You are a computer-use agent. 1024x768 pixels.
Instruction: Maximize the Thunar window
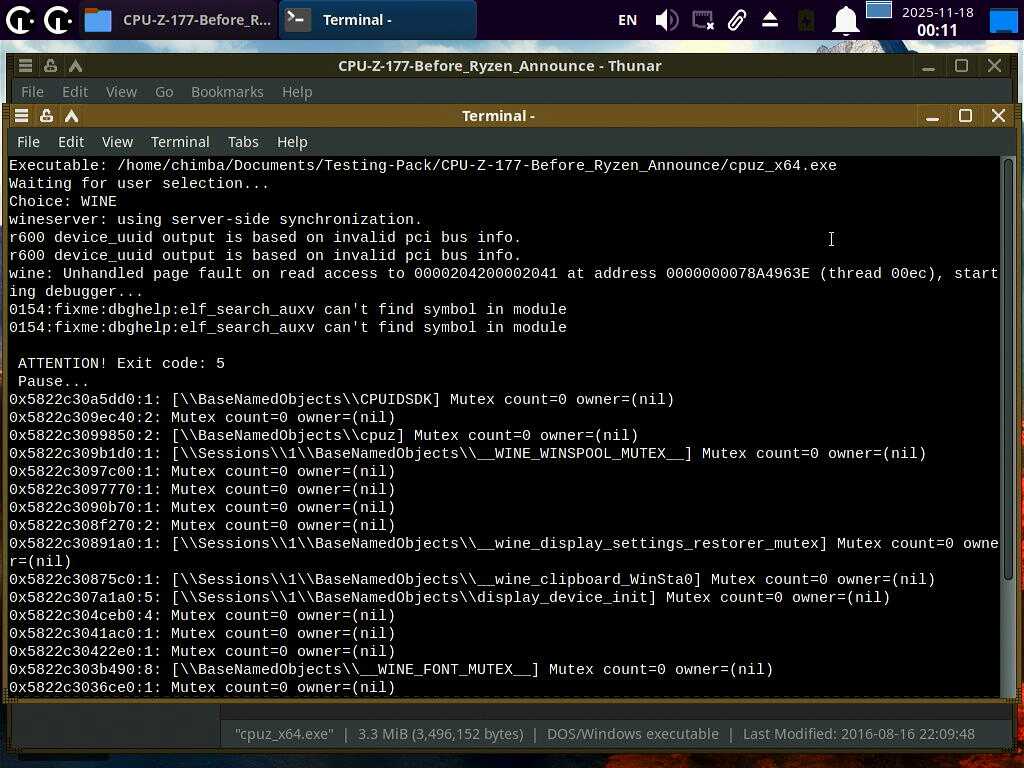[x=961, y=65]
